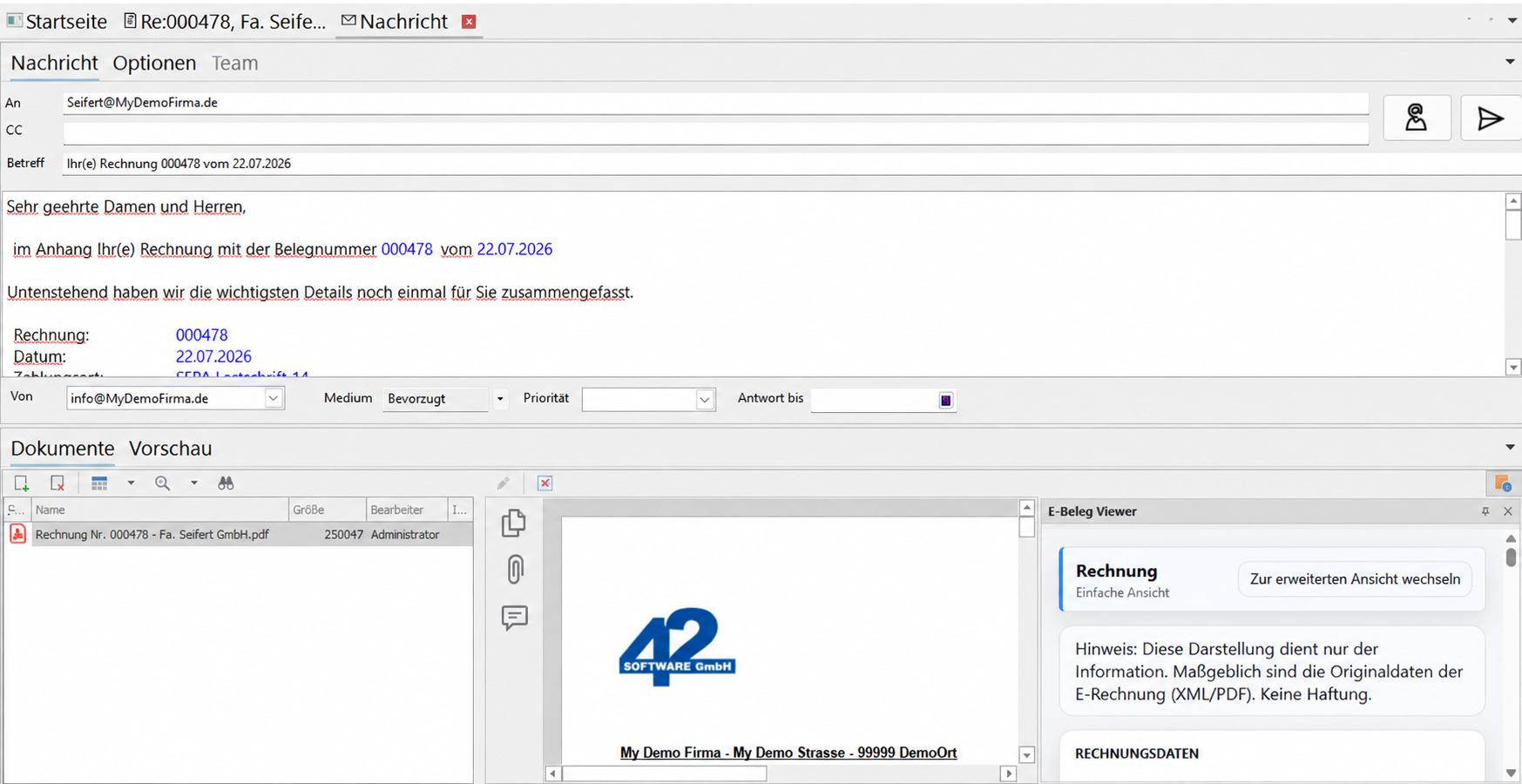Click PDF preview horizontal scrollbar right arrow
1522x784 pixels.
coord(1008,773)
